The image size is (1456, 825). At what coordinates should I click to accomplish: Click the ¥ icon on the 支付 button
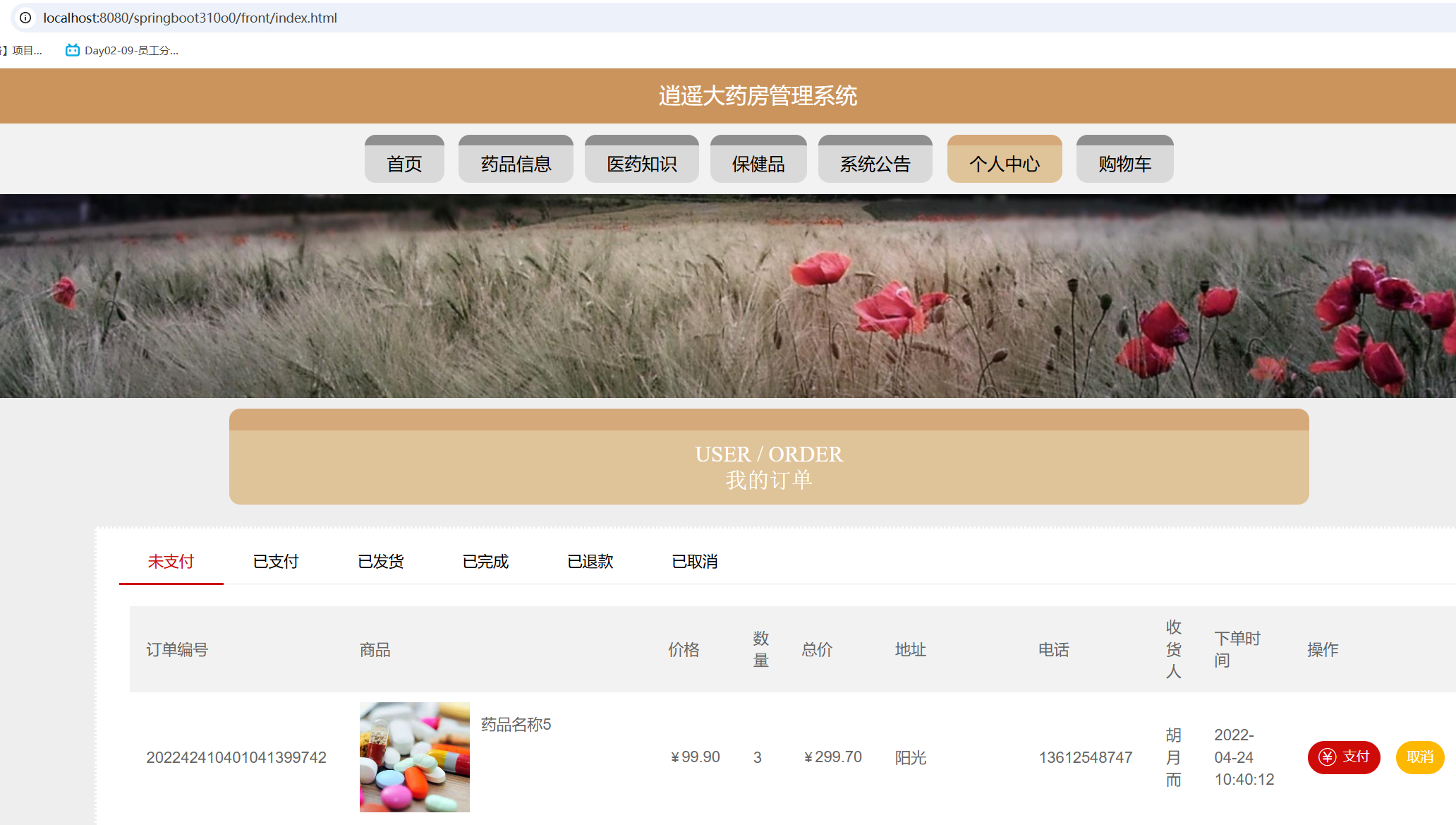(1327, 757)
